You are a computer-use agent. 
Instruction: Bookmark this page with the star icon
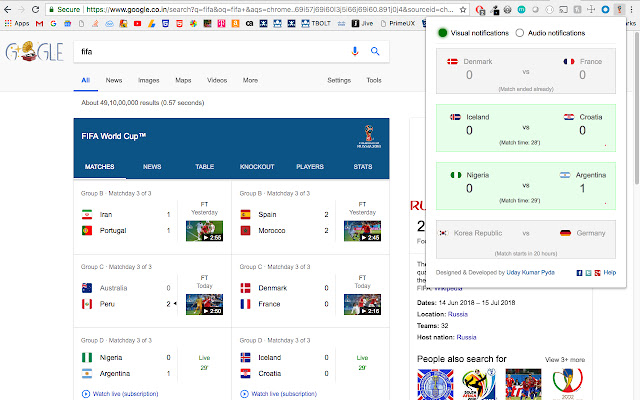pos(463,9)
